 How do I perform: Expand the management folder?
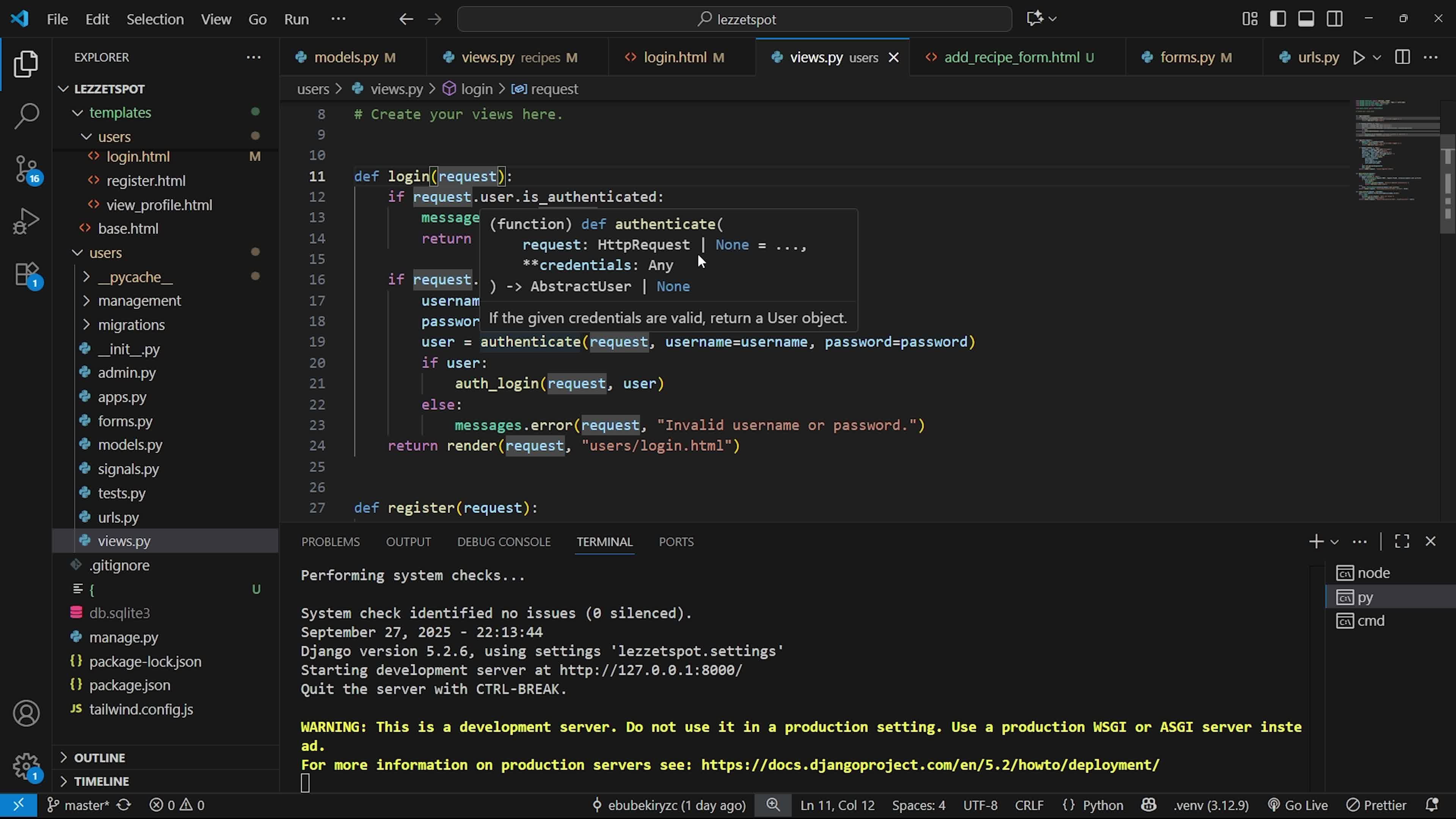pyautogui.click(x=139, y=301)
